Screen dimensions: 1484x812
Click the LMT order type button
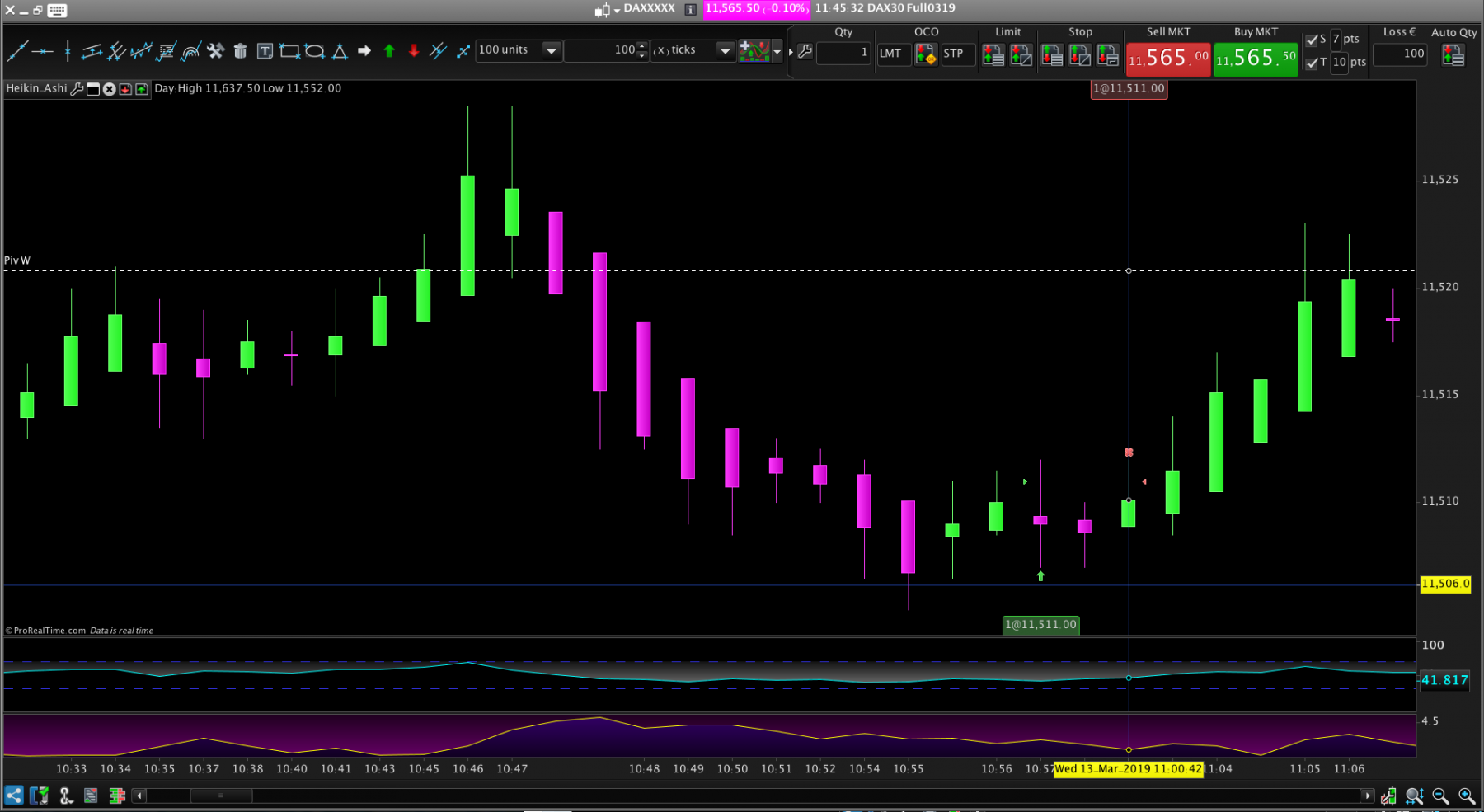pyautogui.click(x=893, y=54)
